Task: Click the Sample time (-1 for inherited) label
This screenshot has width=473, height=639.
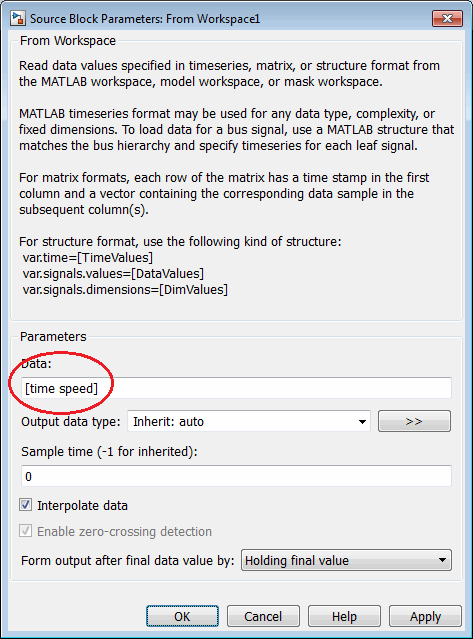Action: pyautogui.click(x=109, y=452)
